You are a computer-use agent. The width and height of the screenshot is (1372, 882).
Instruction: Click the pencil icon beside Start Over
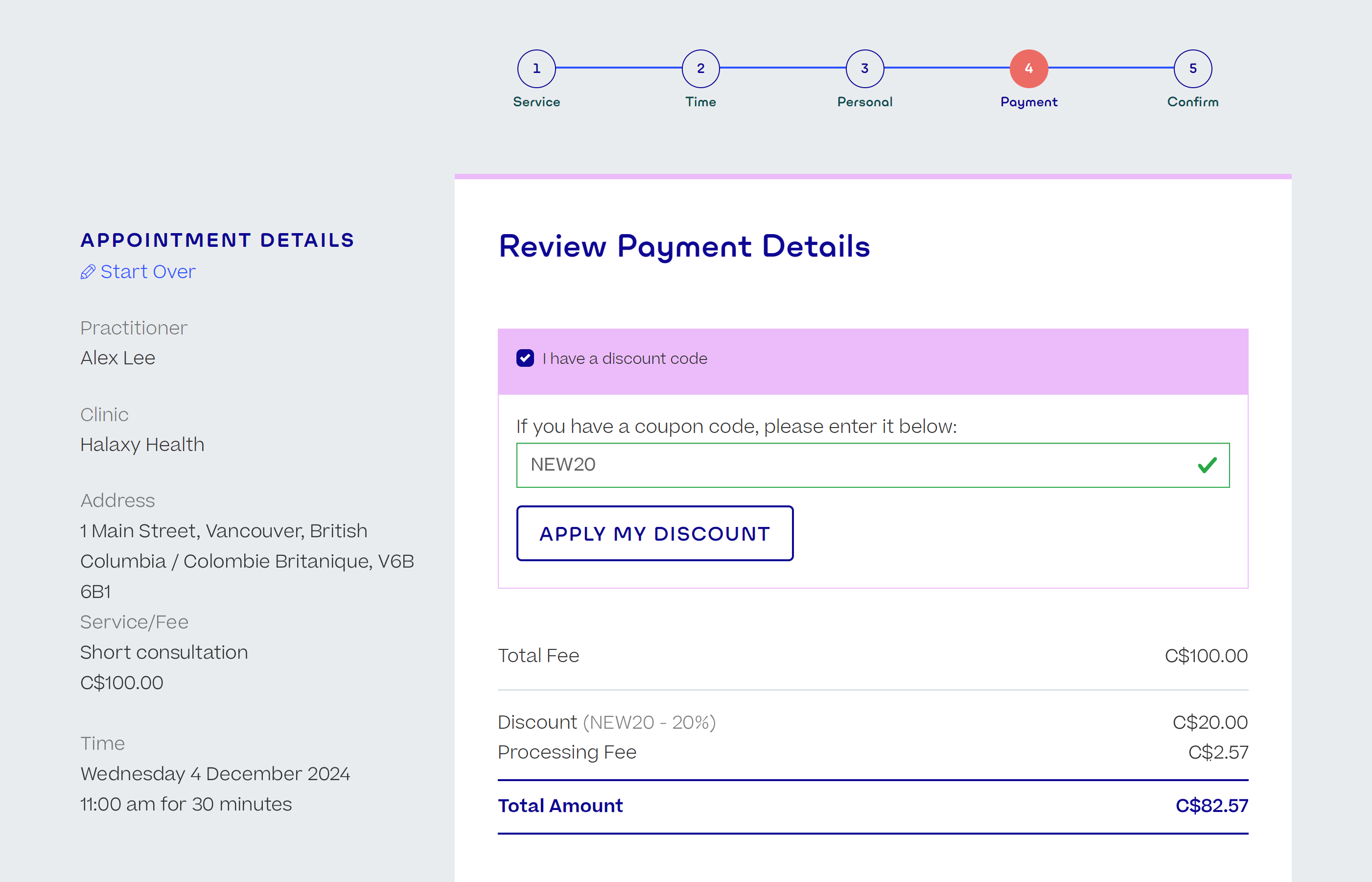tap(88, 272)
